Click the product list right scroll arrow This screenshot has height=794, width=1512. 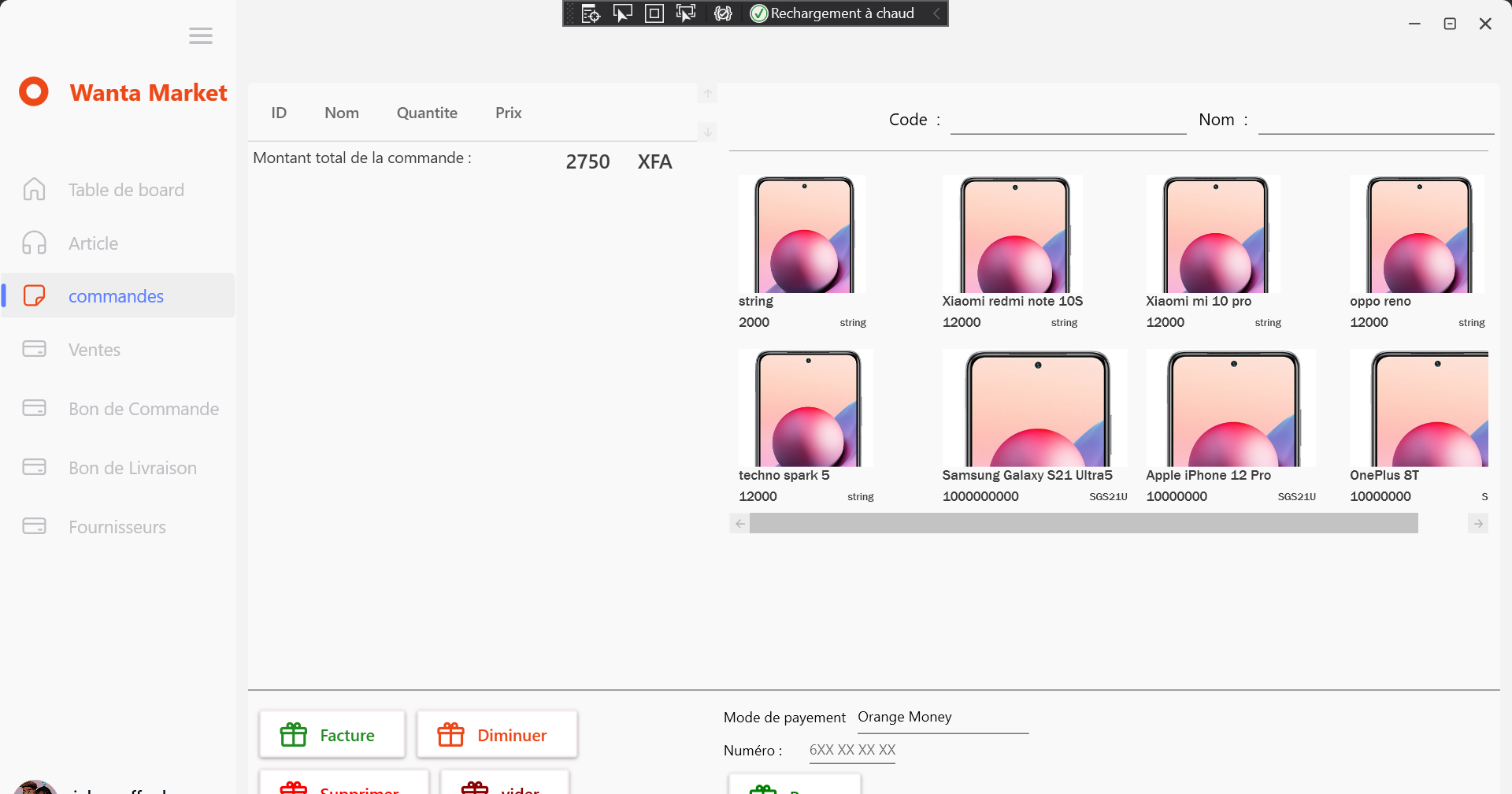pos(1478,523)
